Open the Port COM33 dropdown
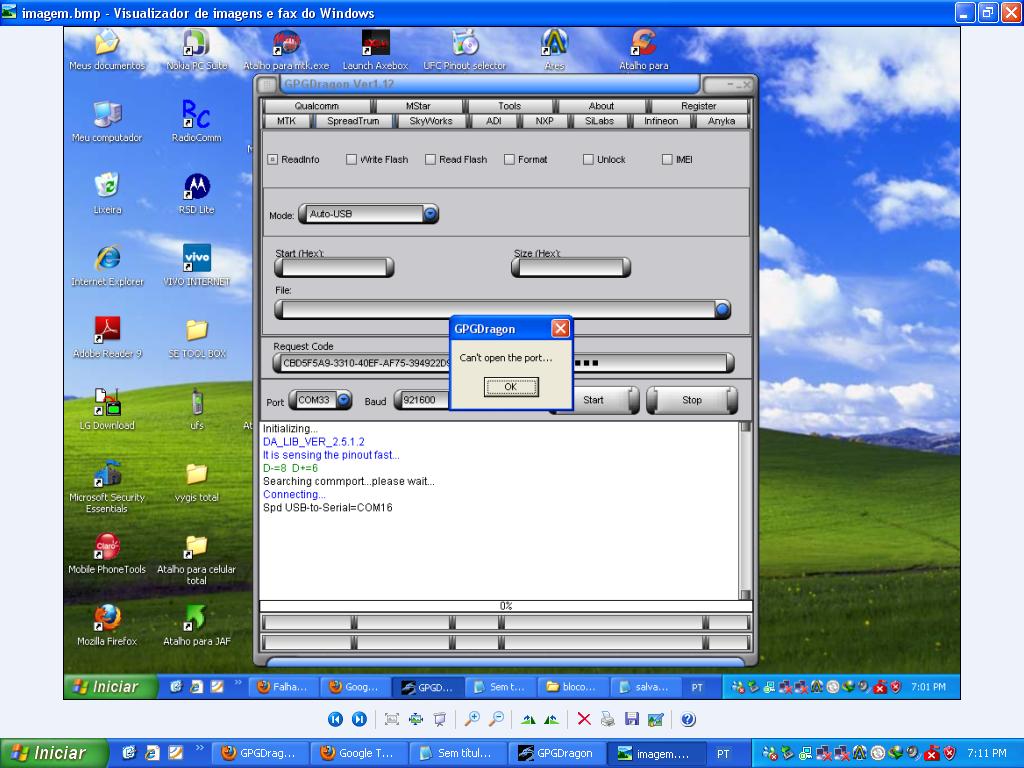Viewport: 1024px width, 768px height. coord(344,400)
